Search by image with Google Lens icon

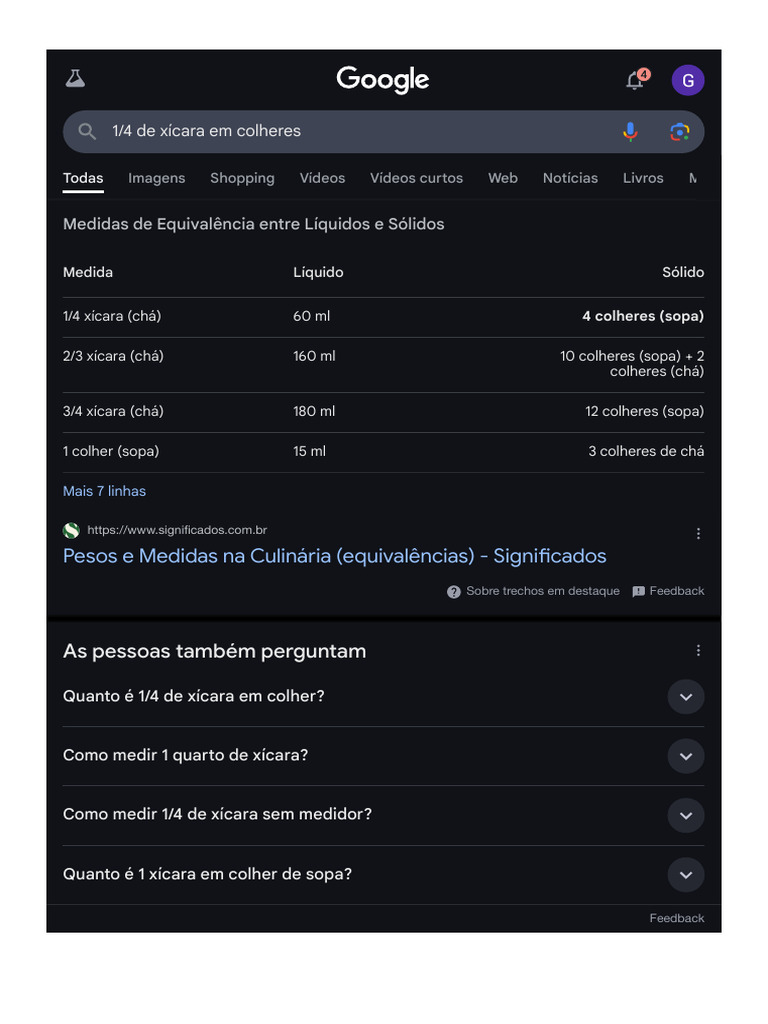(680, 131)
